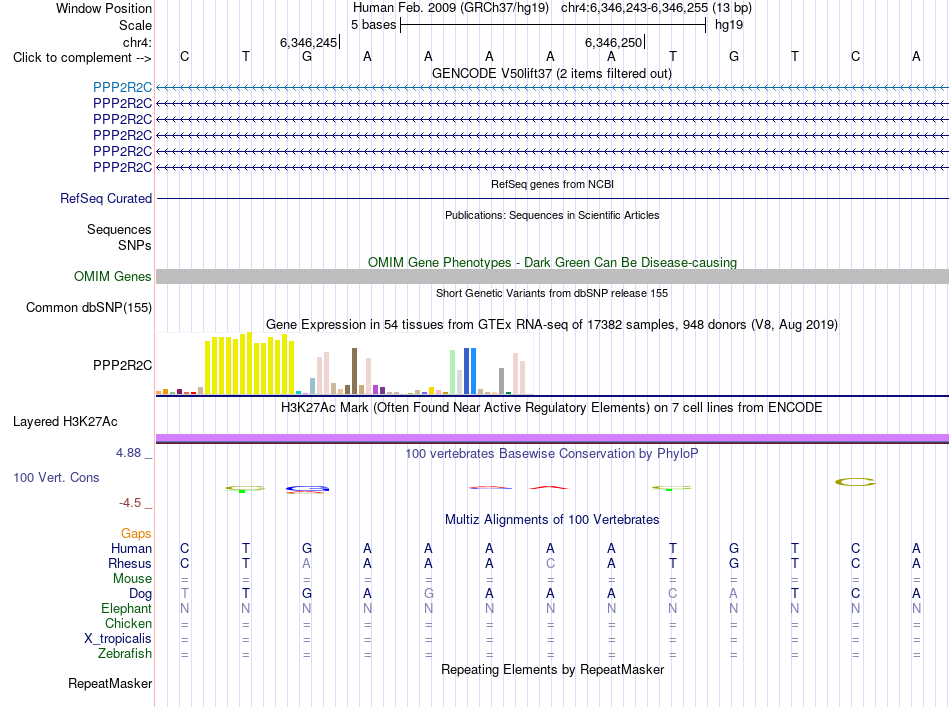Click the 4.88 PhyloP upper scale value
Image resolution: width=950 pixels, height=707 pixels.
click(x=128, y=453)
